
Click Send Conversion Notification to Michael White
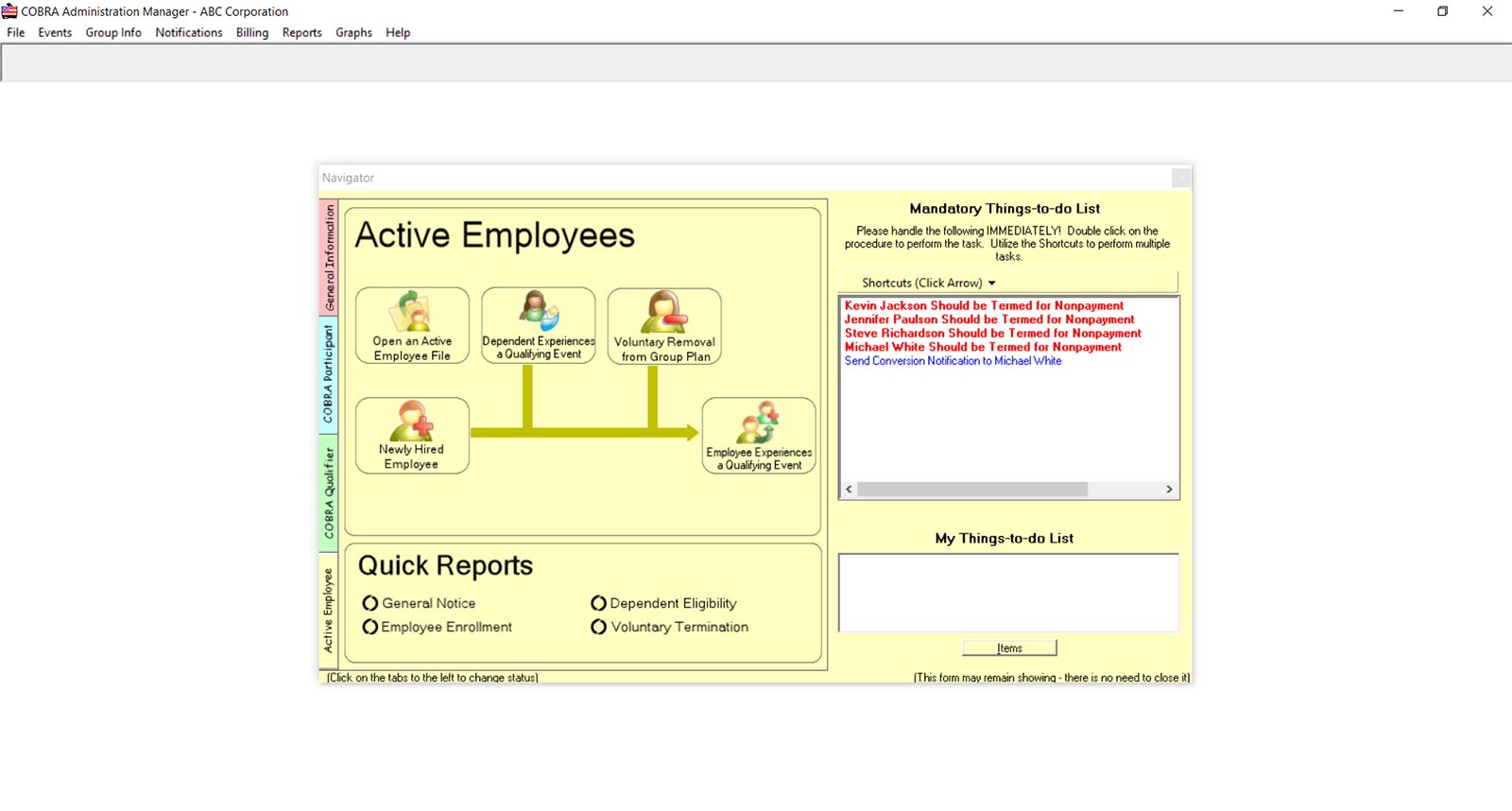[953, 361]
